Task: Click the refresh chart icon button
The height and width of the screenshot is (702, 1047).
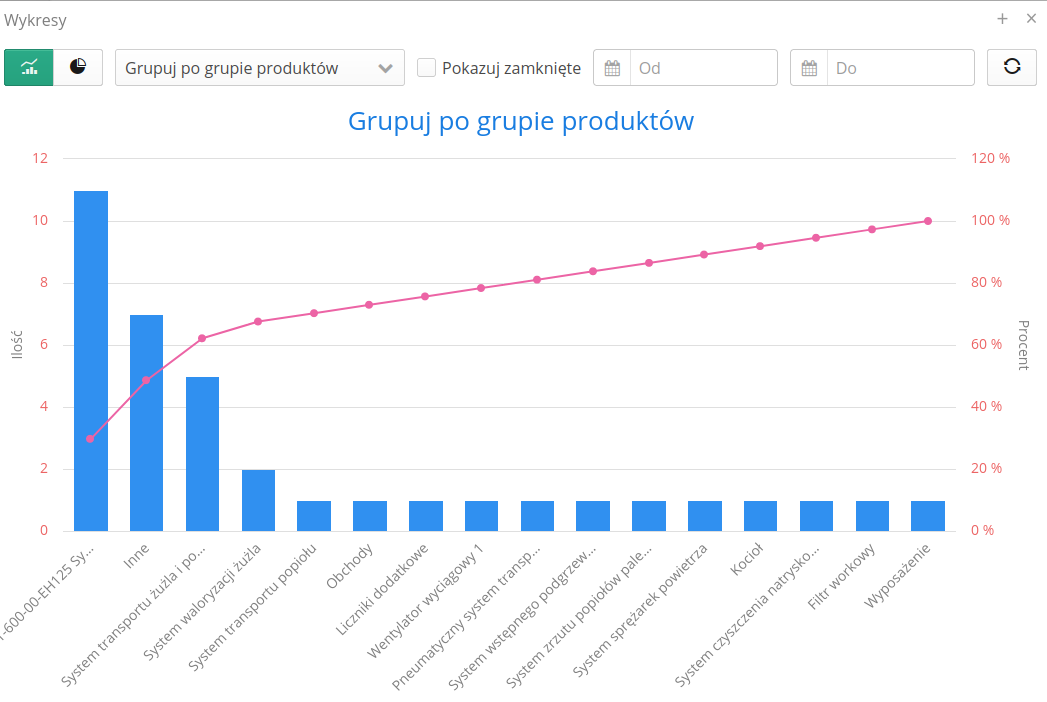Action: [1012, 68]
